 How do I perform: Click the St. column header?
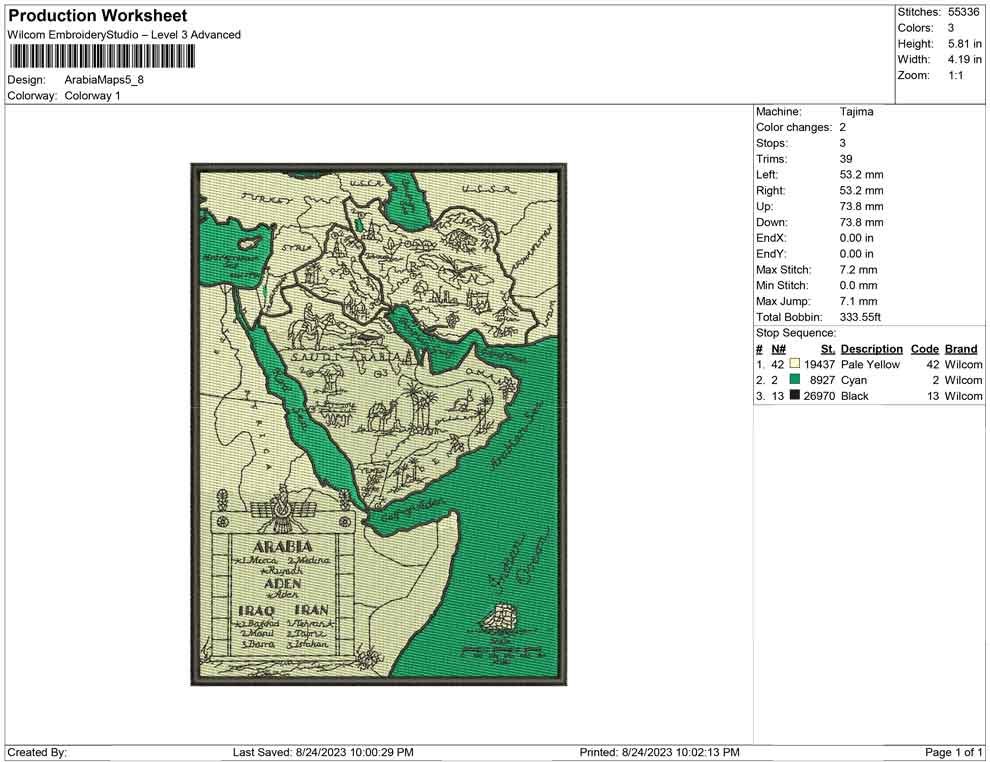(x=827, y=349)
